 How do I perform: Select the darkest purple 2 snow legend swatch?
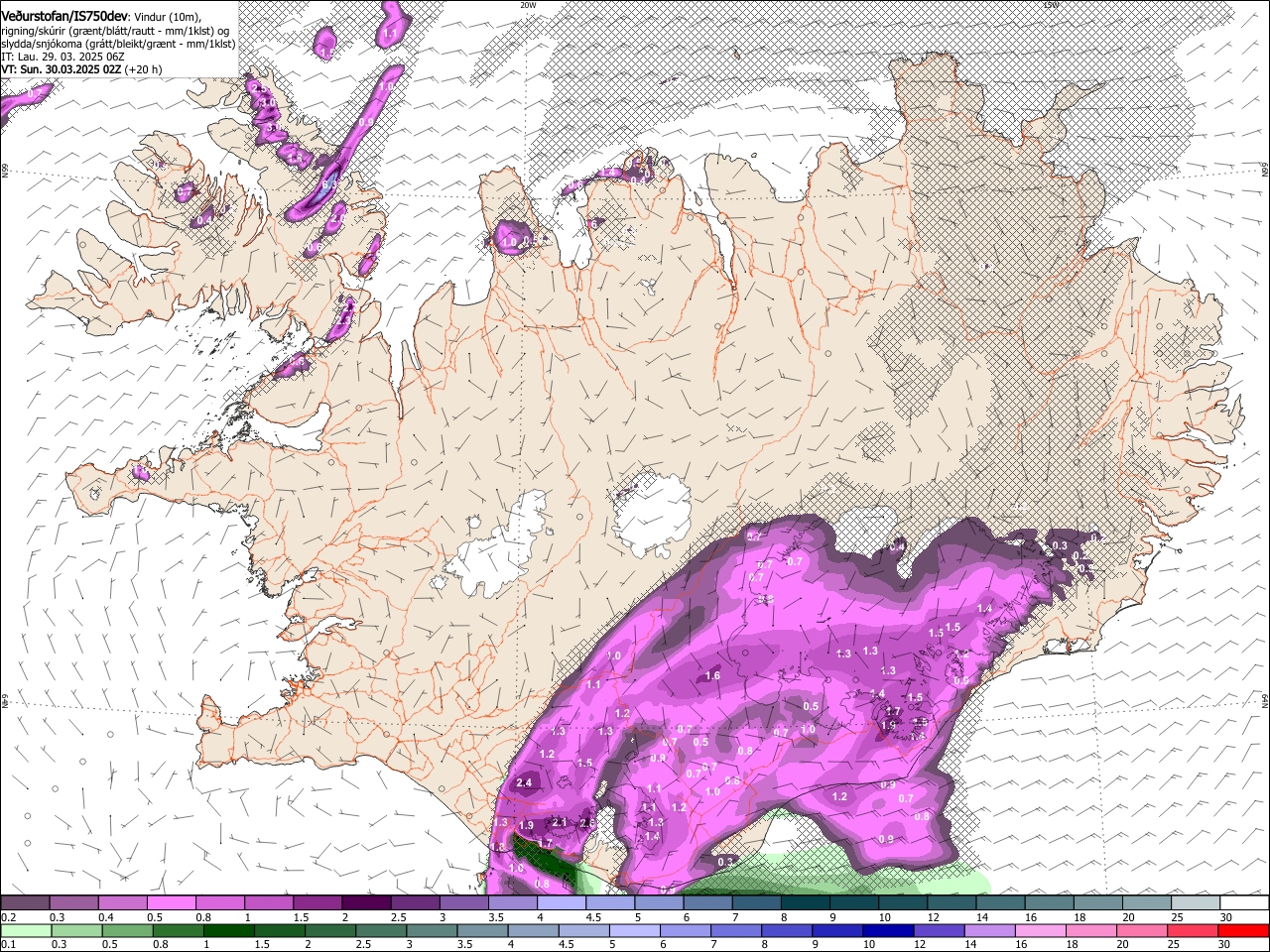[x=366, y=903]
